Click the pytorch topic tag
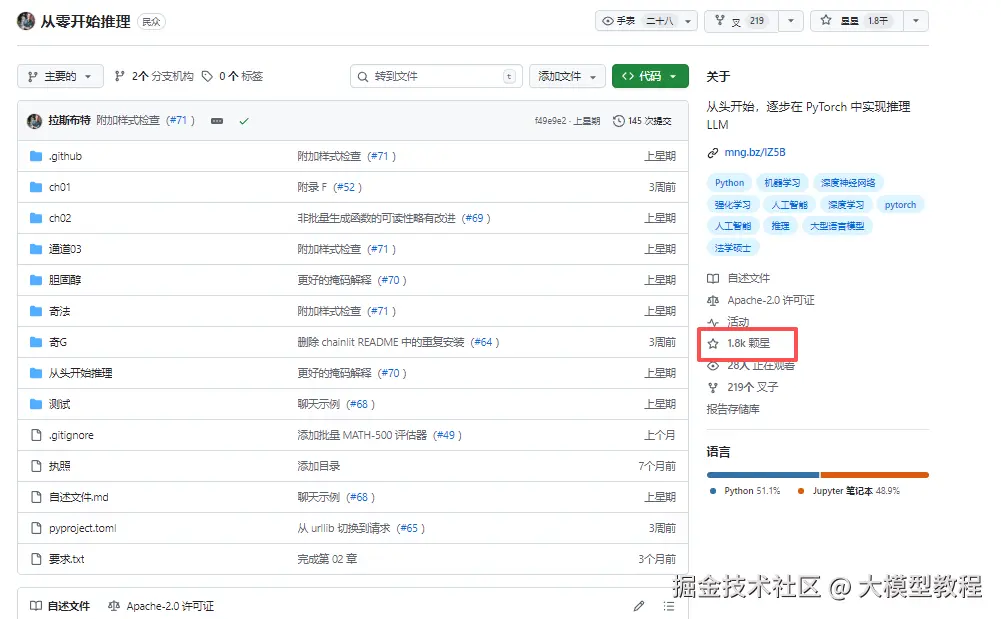The height and width of the screenshot is (619, 1001). (900, 205)
